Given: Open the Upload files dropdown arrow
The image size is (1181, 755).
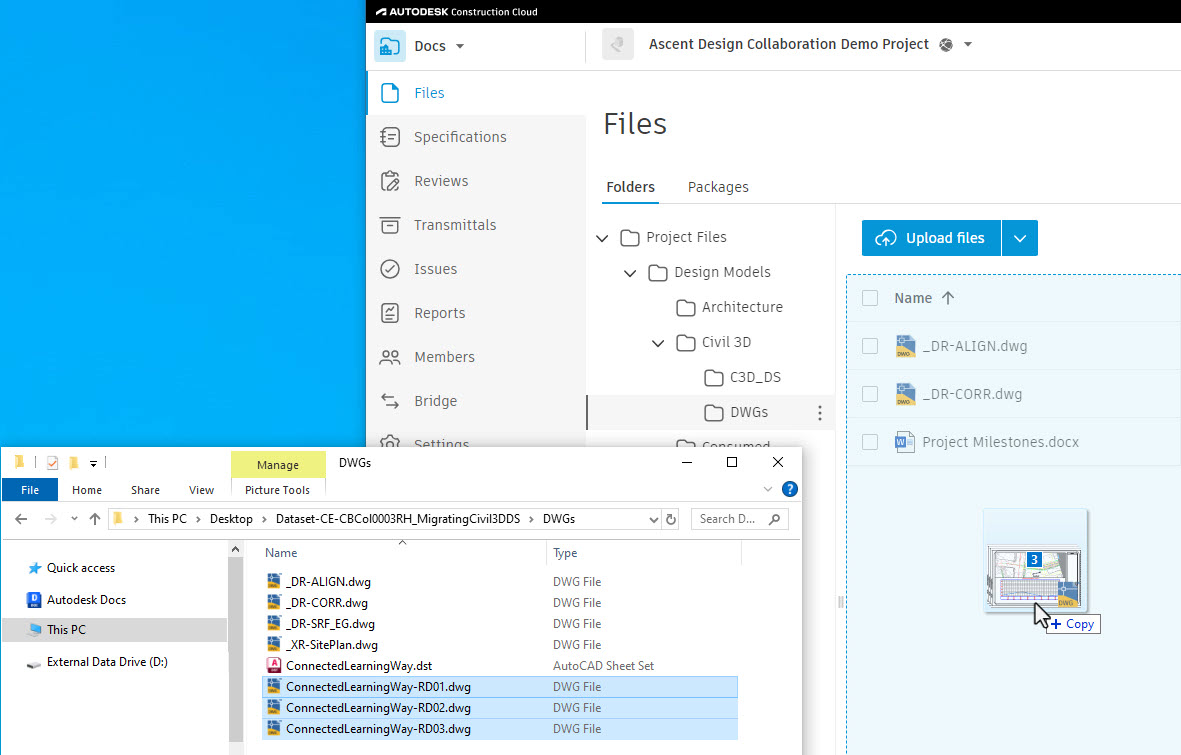Looking at the screenshot, I should click(x=1020, y=238).
